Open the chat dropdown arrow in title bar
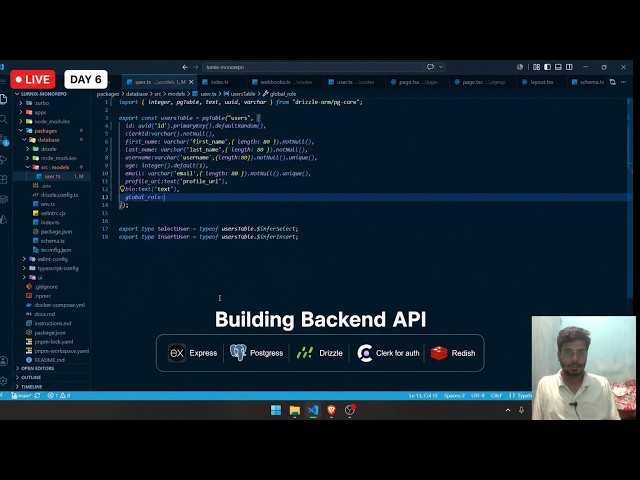 pos(440,67)
